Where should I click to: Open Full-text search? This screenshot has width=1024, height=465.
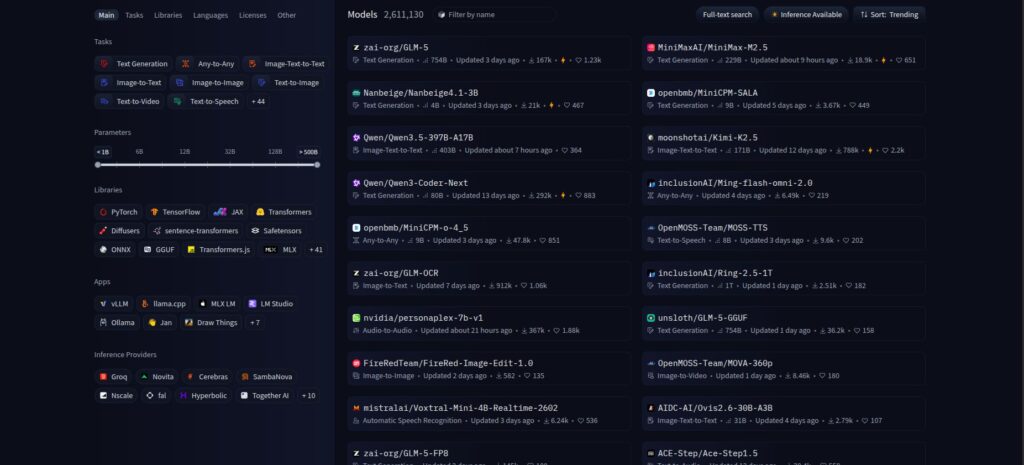727,14
